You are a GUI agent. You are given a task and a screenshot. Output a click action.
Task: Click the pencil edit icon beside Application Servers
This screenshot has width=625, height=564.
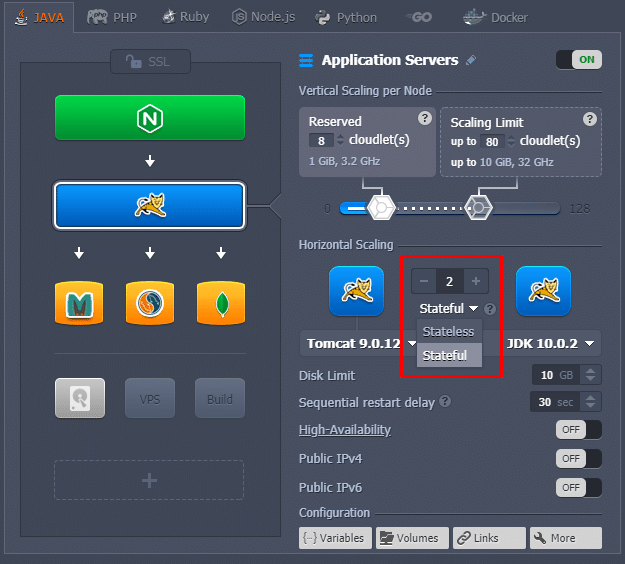[471, 60]
